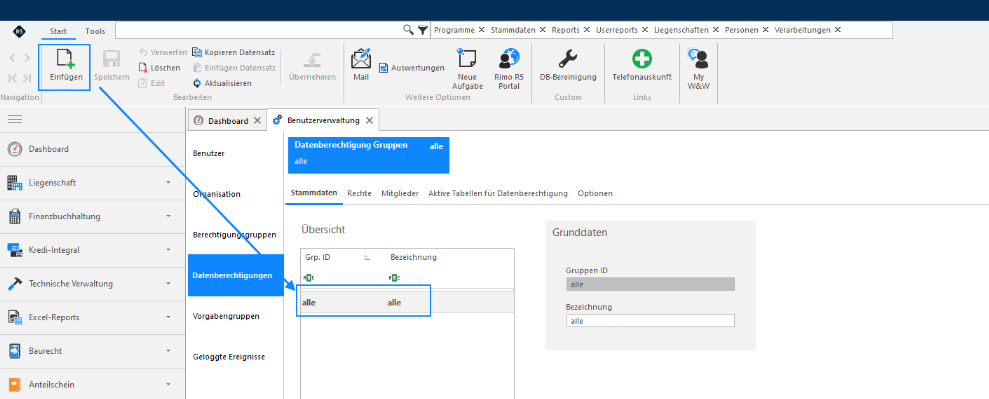Switch to the Tools ribbon tab
This screenshot has width=989, height=399.
tap(95, 31)
